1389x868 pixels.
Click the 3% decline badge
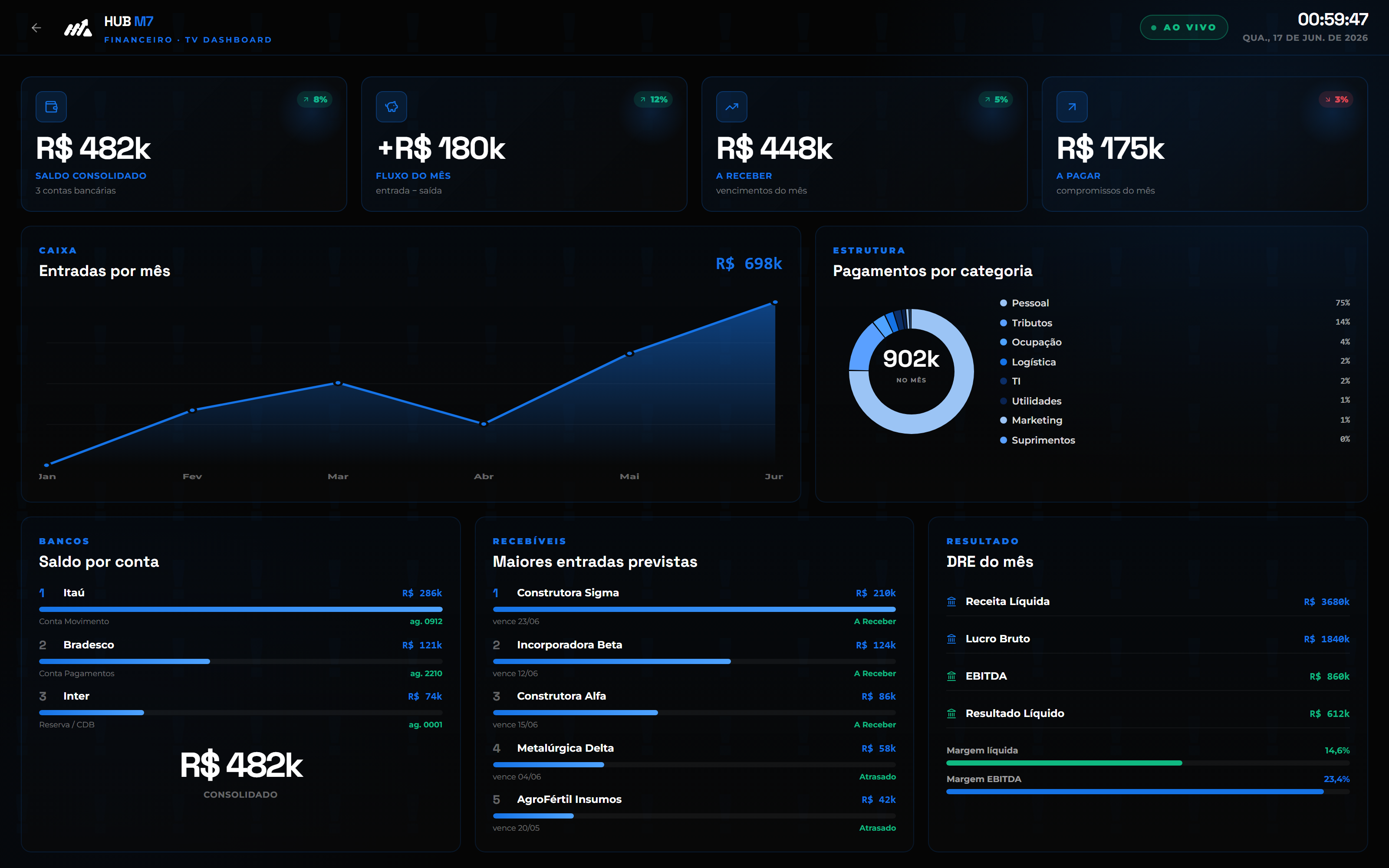(x=1336, y=99)
